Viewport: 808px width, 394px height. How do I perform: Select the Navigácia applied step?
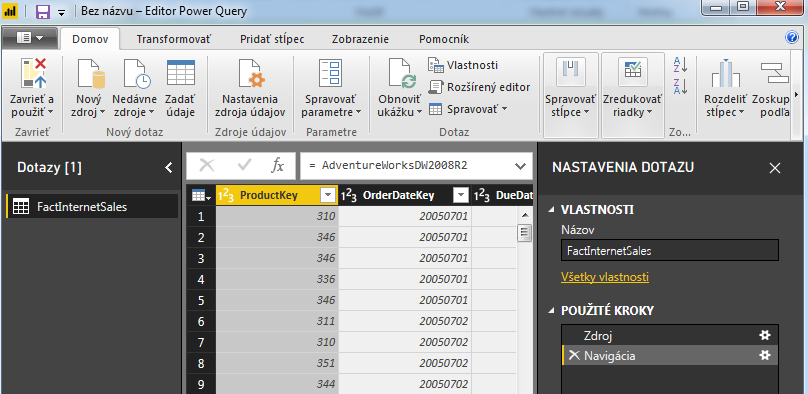click(669, 355)
